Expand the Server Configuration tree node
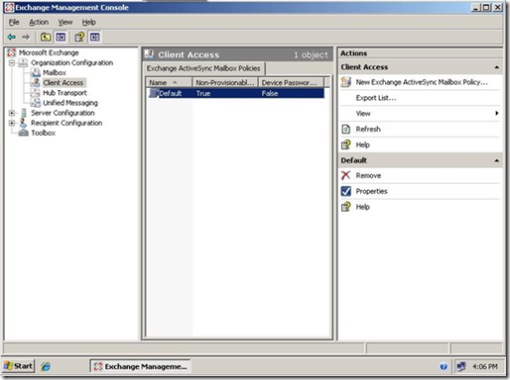The width and height of the screenshot is (510, 380). [12, 113]
